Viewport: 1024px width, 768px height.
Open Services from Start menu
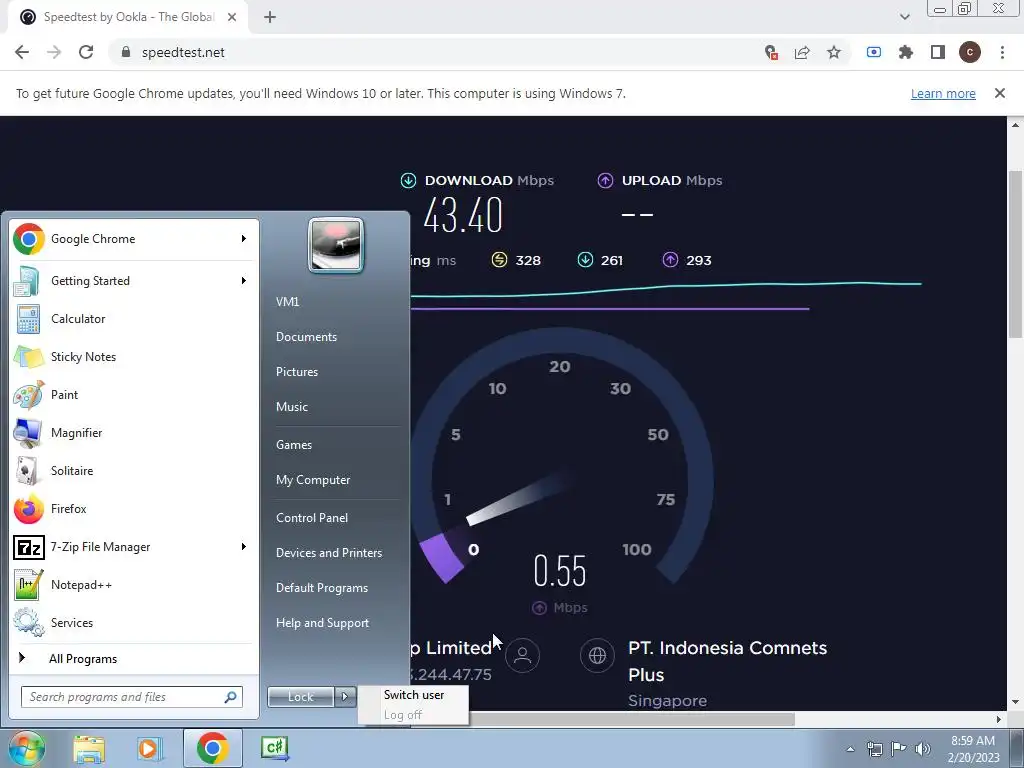pos(131,622)
